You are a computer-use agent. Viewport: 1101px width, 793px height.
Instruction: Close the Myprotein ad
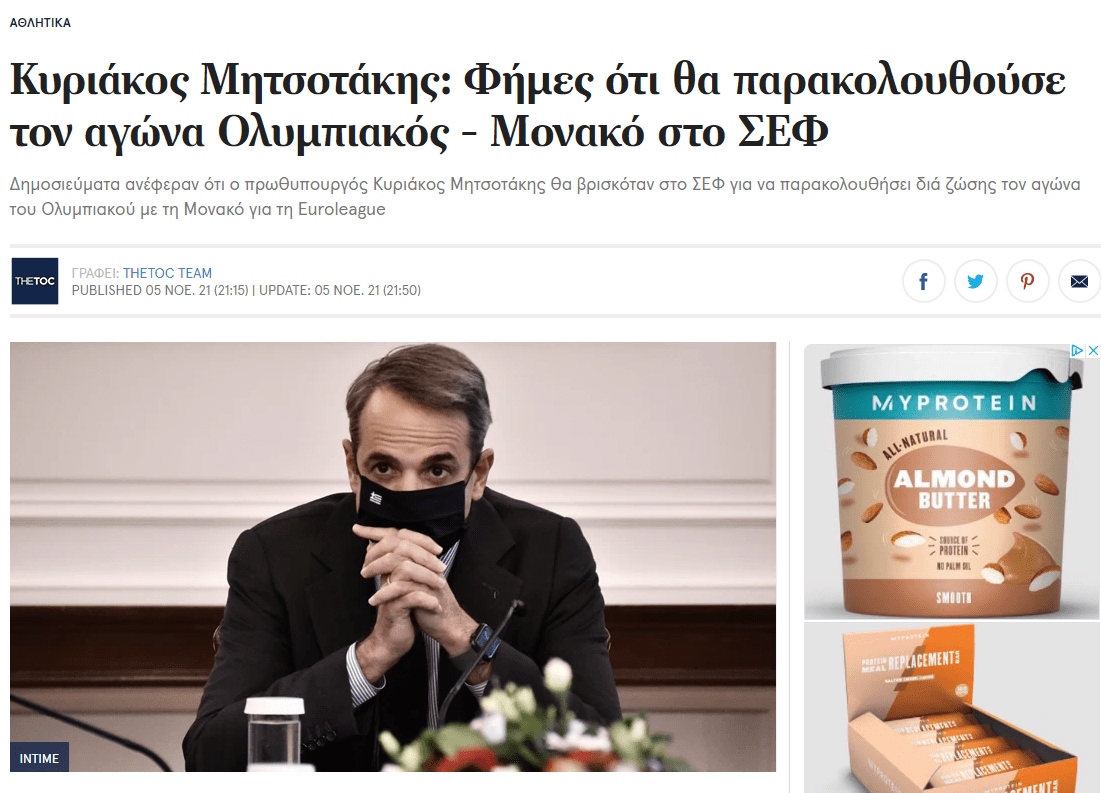(x=1093, y=350)
